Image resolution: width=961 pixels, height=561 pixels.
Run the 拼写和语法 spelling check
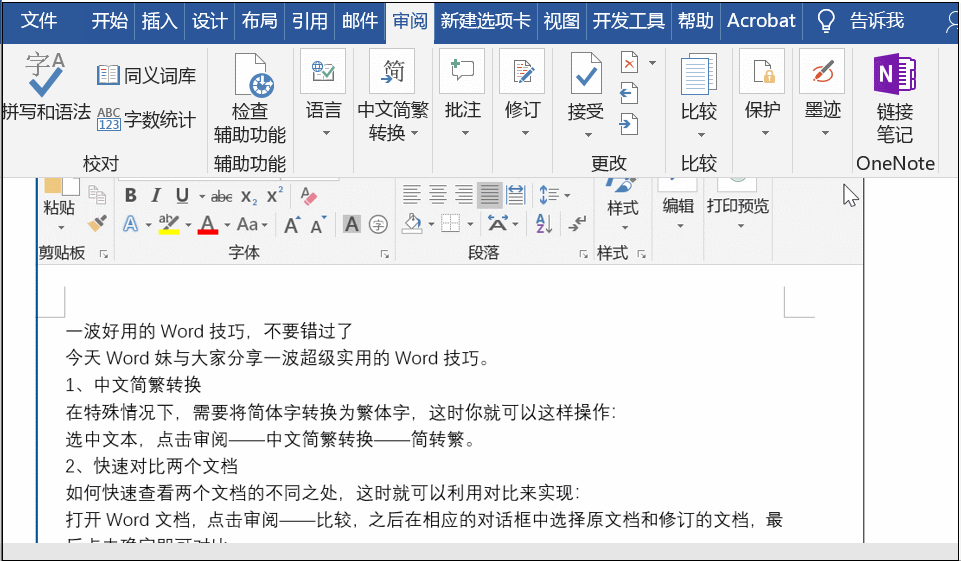click(45, 86)
